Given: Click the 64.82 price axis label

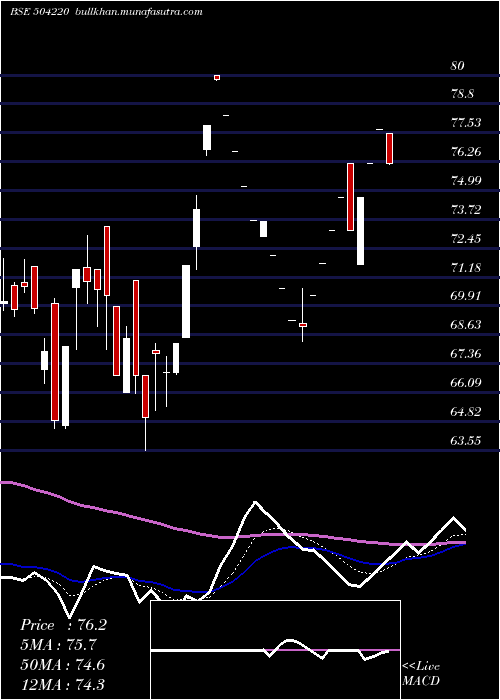Looking at the screenshot, I should 466,412.
